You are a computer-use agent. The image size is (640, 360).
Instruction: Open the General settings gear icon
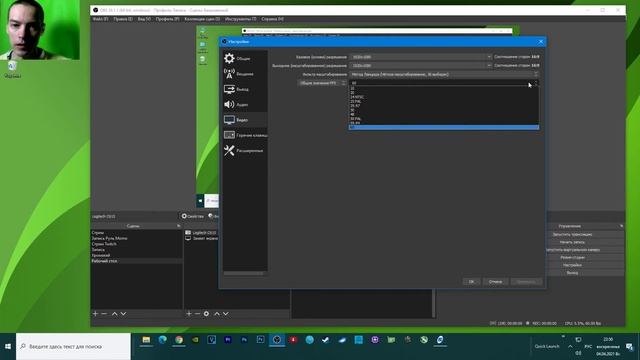tap(229, 58)
